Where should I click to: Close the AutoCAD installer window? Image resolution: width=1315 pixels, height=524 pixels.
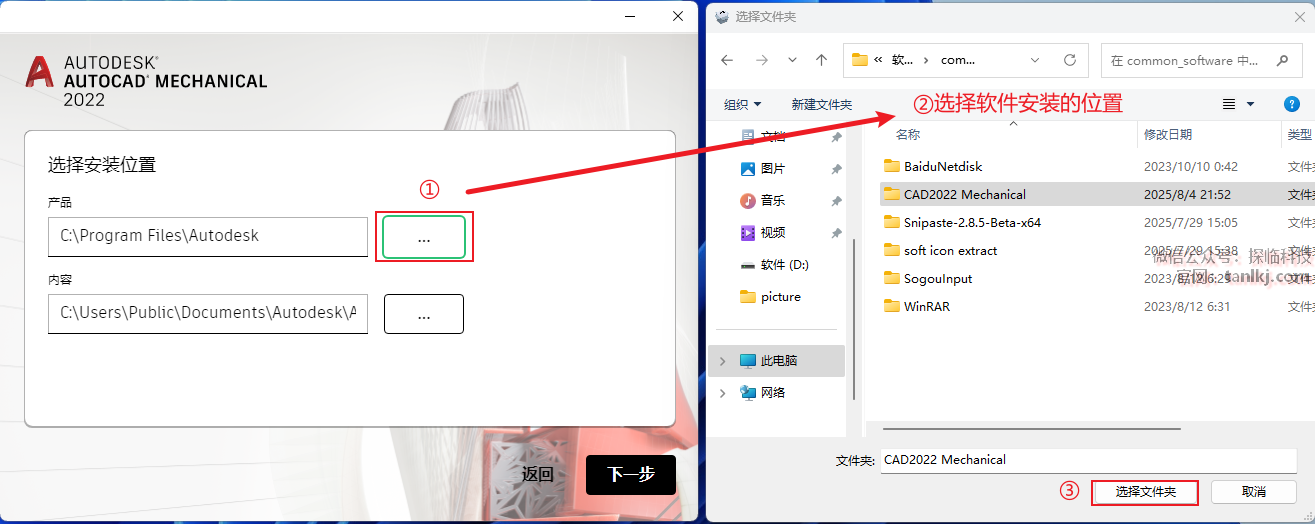tap(678, 16)
